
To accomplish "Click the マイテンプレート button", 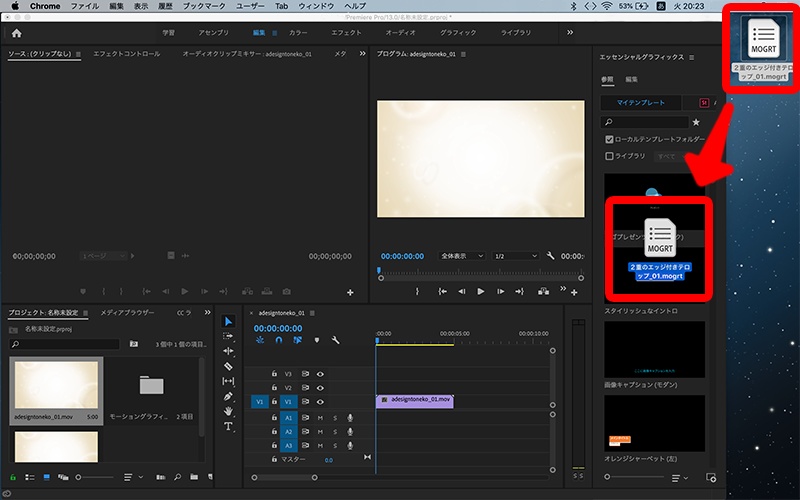I will pos(640,102).
